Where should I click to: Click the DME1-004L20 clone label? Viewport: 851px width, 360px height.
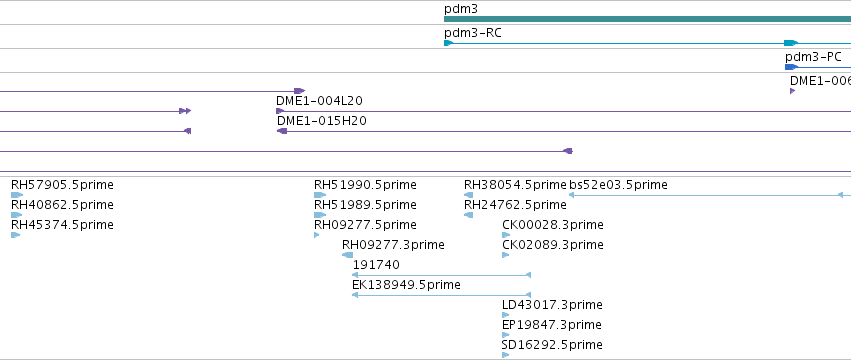(x=319, y=101)
